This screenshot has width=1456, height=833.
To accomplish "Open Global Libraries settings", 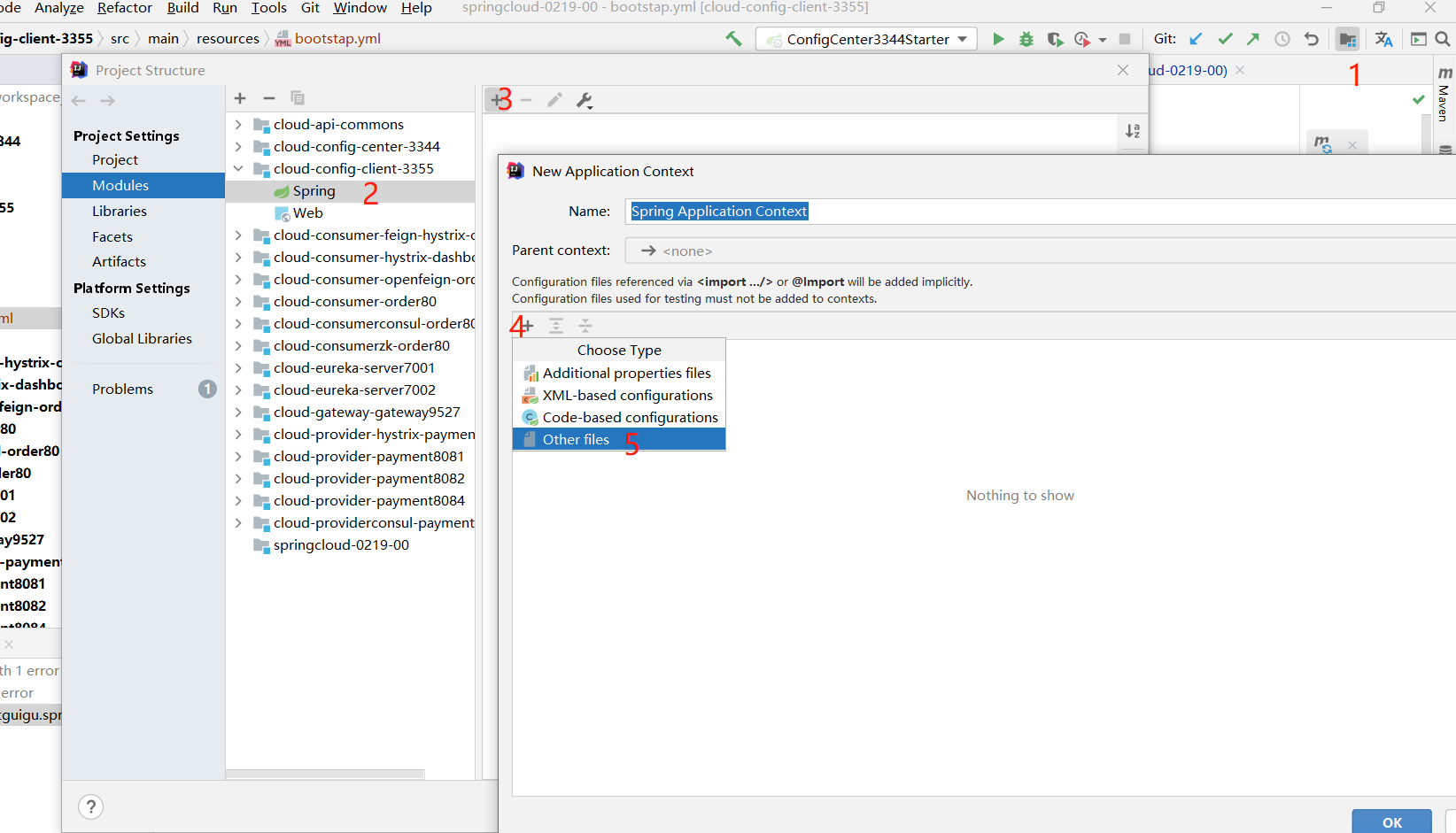I will tap(142, 339).
